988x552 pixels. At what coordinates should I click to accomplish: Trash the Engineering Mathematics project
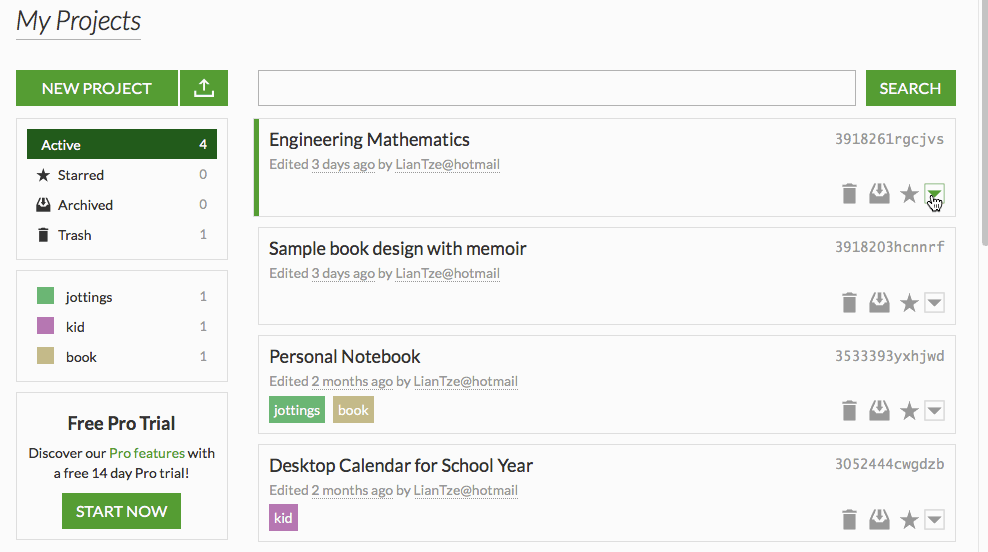pyautogui.click(x=849, y=194)
